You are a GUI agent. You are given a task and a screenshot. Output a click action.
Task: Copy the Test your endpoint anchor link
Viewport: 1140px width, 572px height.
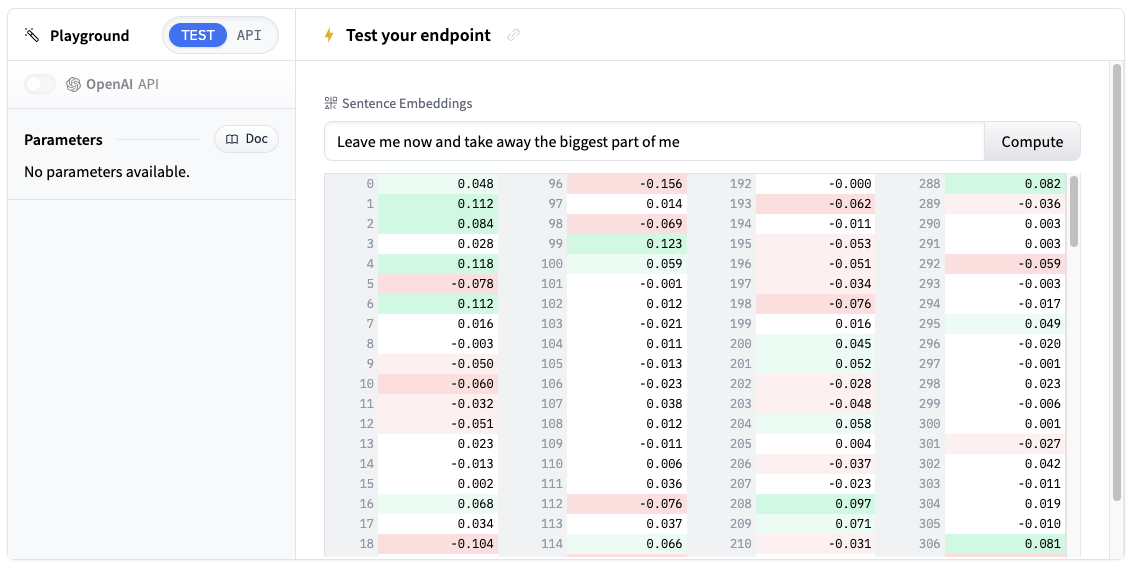(x=513, y=35)
